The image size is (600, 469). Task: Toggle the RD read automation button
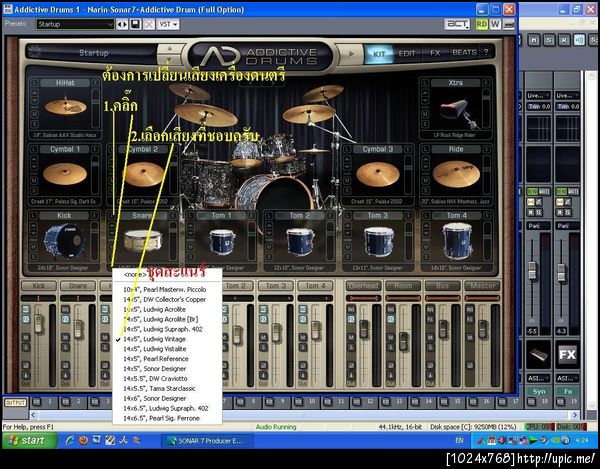(x=482, y=24)
